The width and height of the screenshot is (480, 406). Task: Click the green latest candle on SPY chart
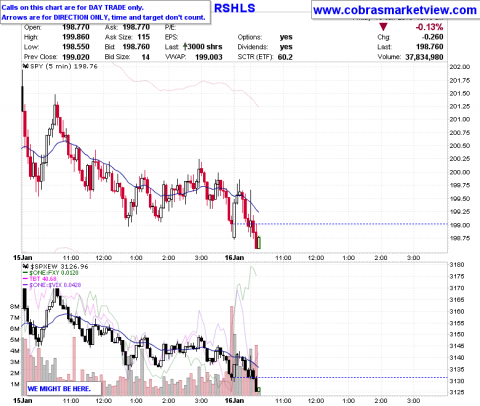tap(259, 242)
